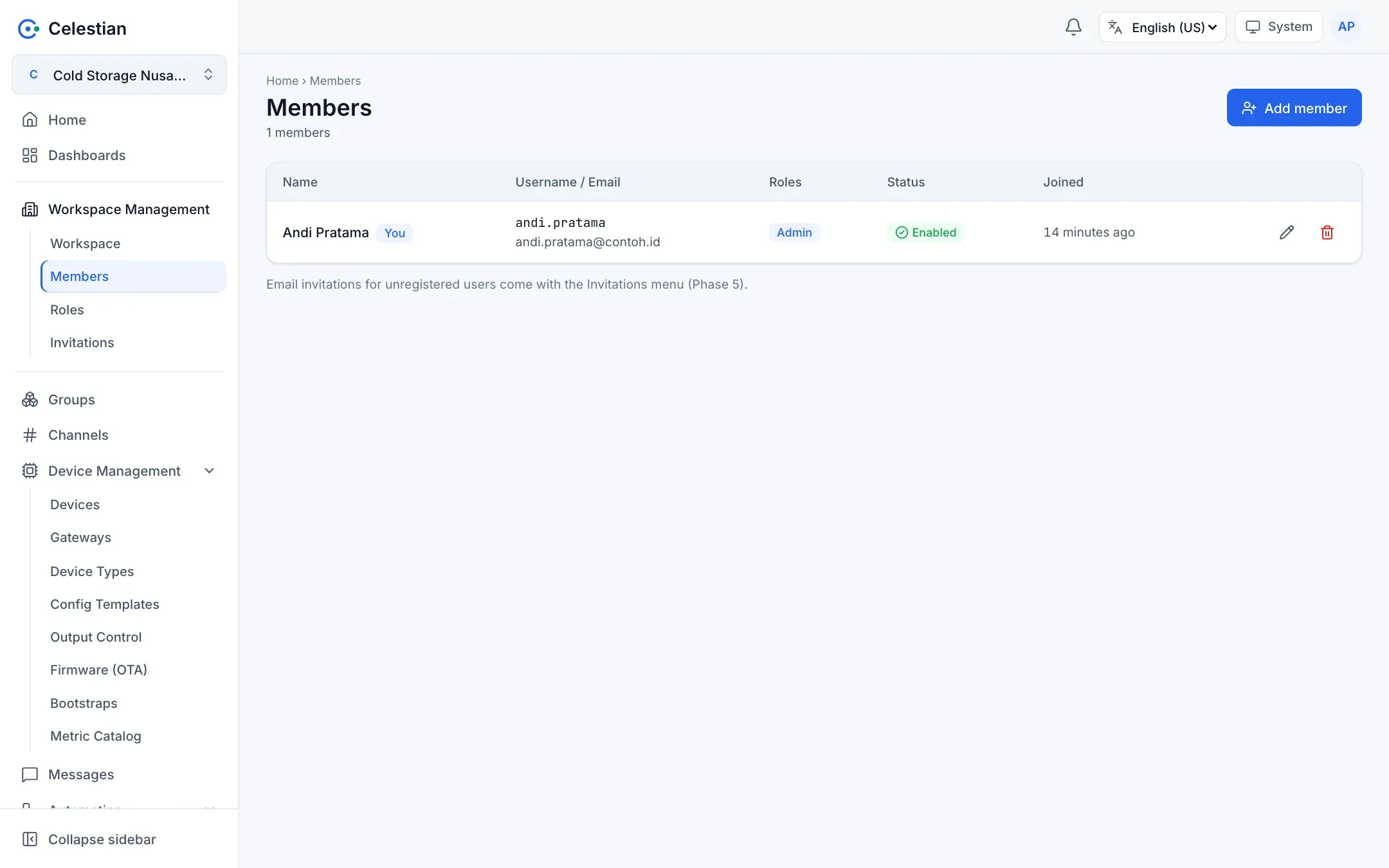Click the andi.pratama@contoh.id email text
The width and height of the screenshot is (1389, 868).
[x=588, y=242]
